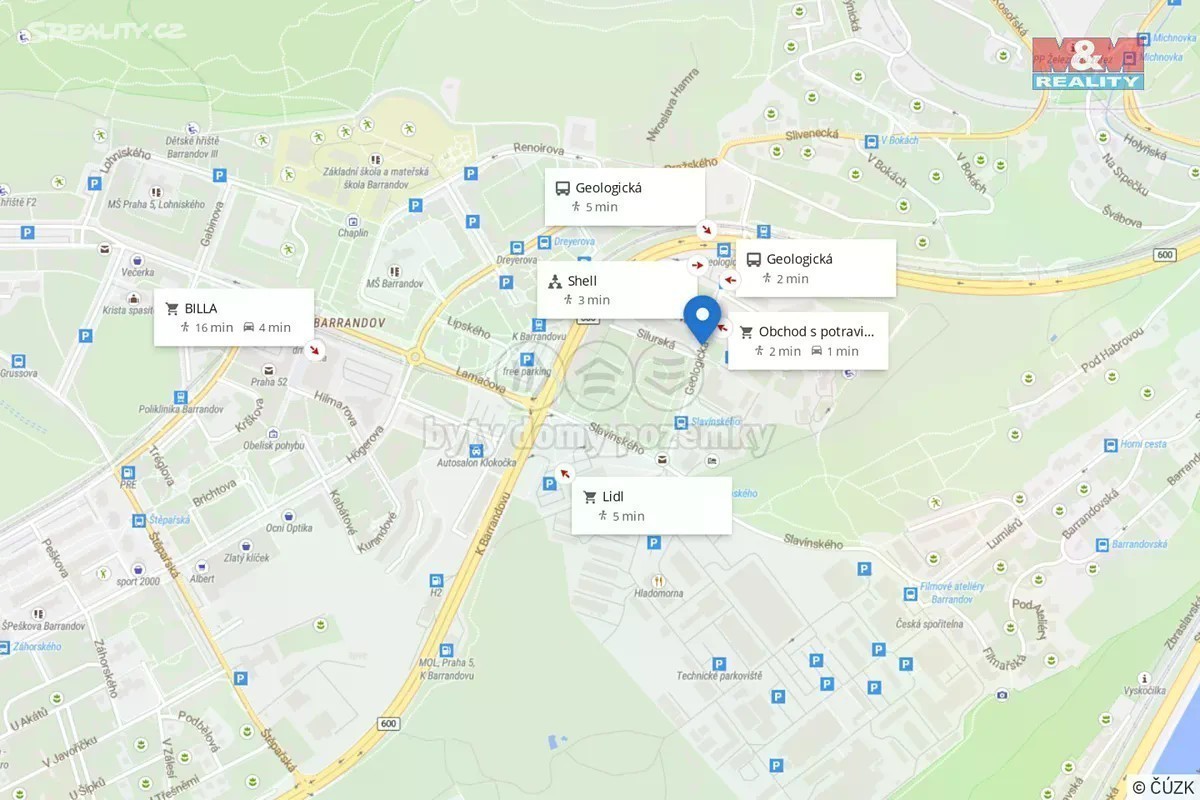This screenshot has width=1200, height=800.
Task: Click the Barrandovská bus stop icon
Action: [1102, 545]
